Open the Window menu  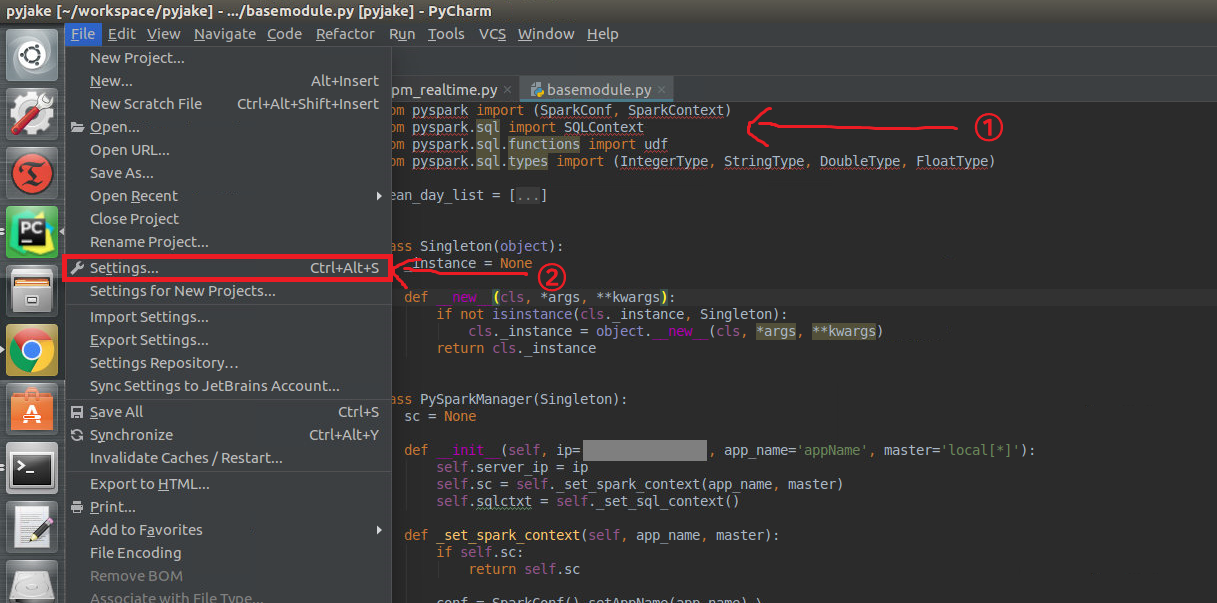click(x=546, y=34)
